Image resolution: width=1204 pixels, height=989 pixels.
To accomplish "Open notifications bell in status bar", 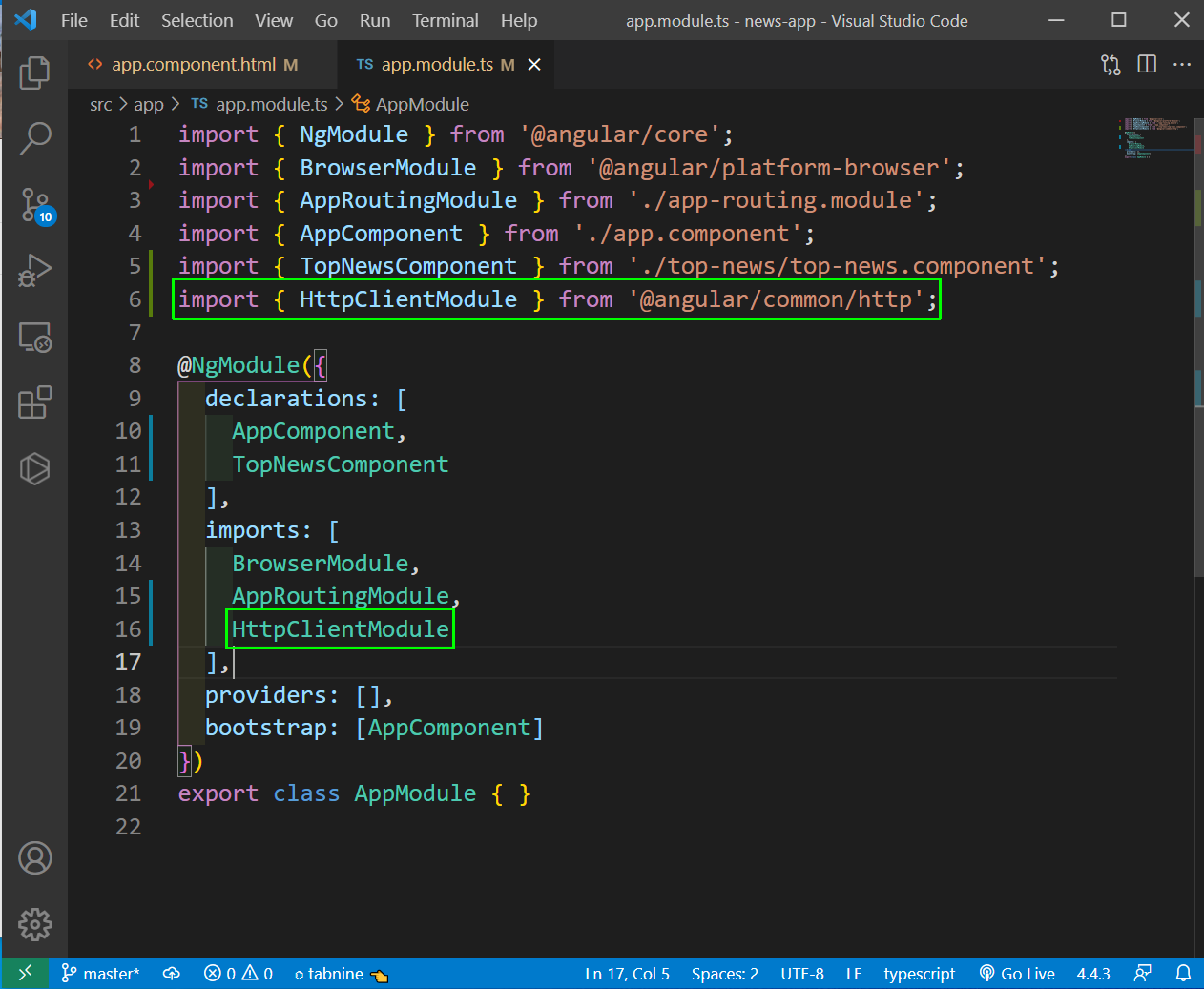I will pyautogui.click(x=1183, y=974).
